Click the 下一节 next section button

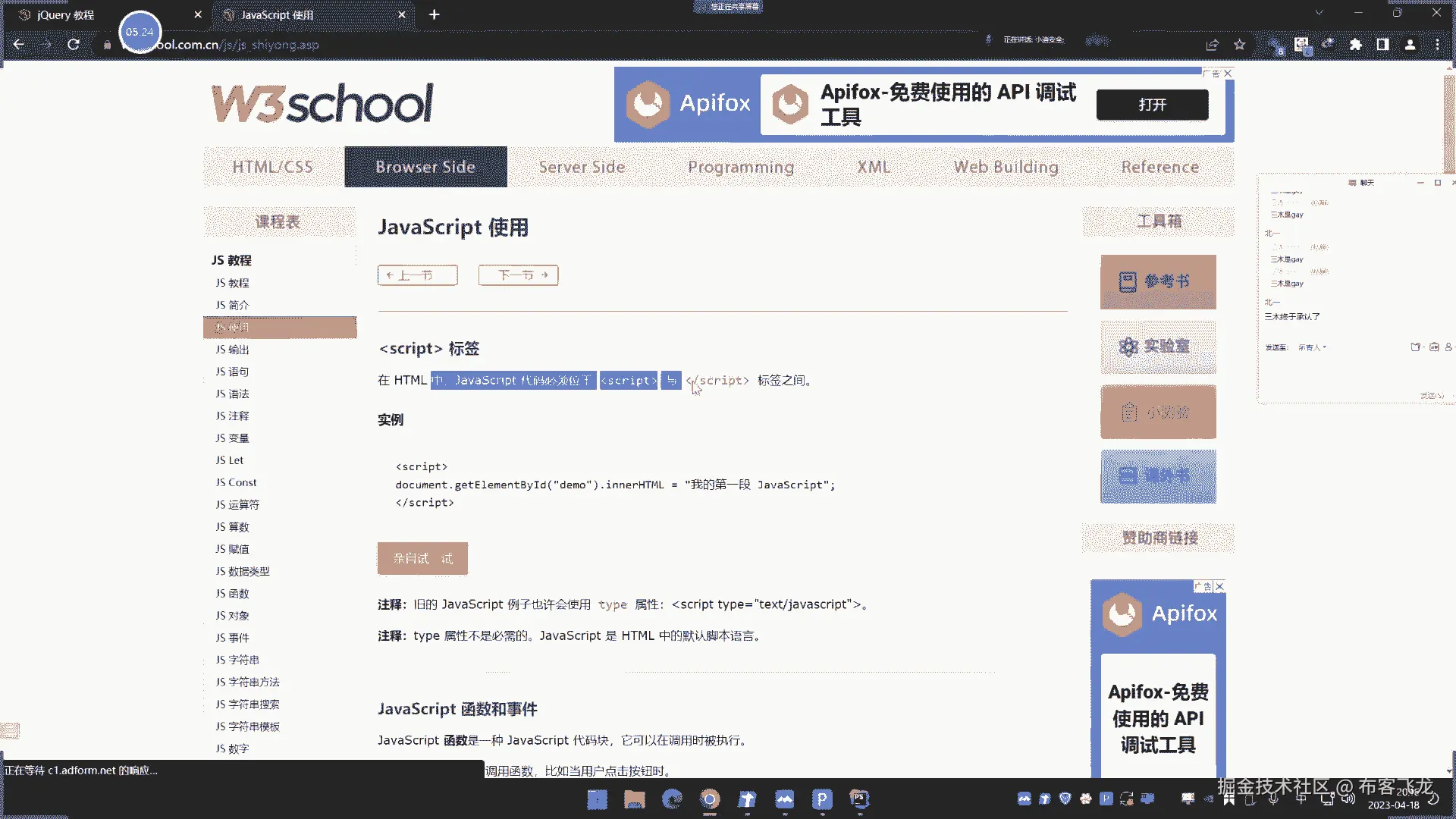tap(519, 275)
